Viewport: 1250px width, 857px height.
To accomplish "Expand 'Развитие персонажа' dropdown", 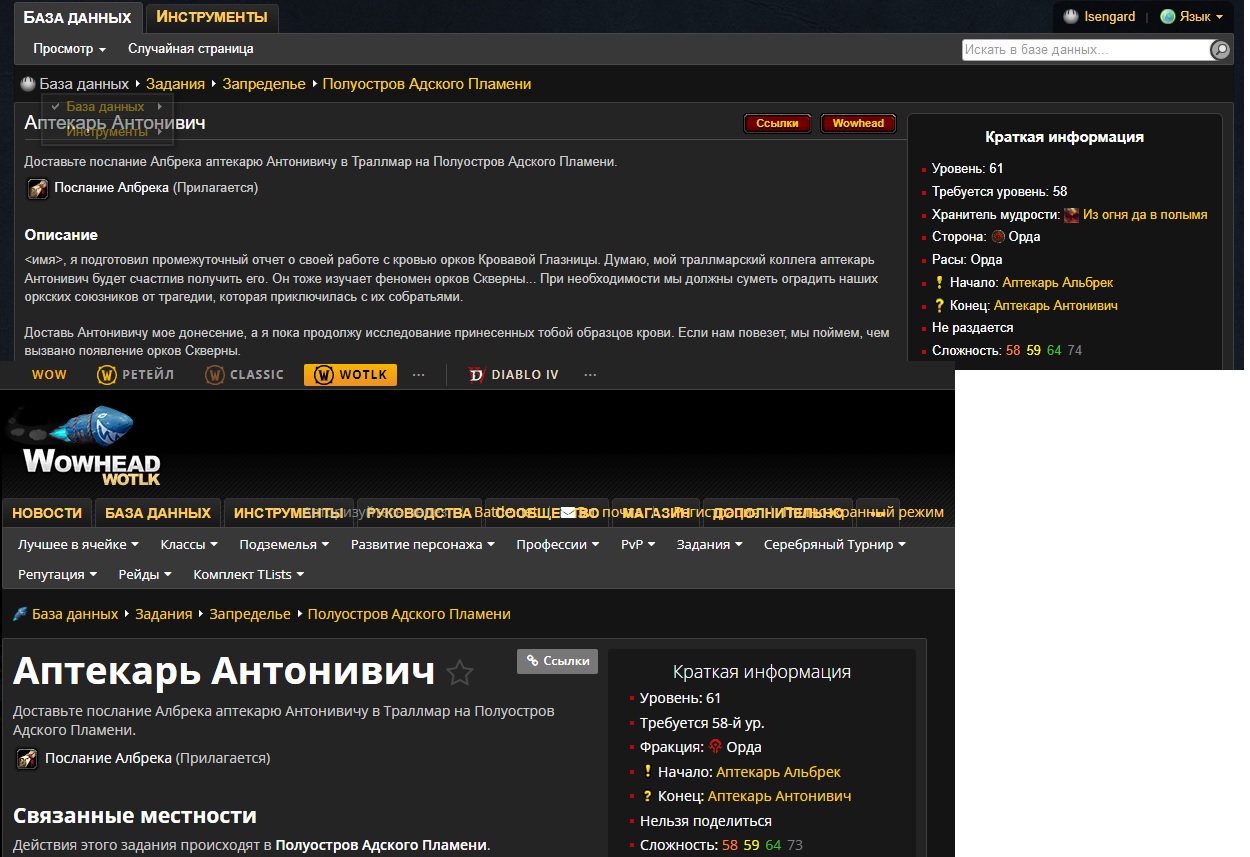I will pos(423,545).
